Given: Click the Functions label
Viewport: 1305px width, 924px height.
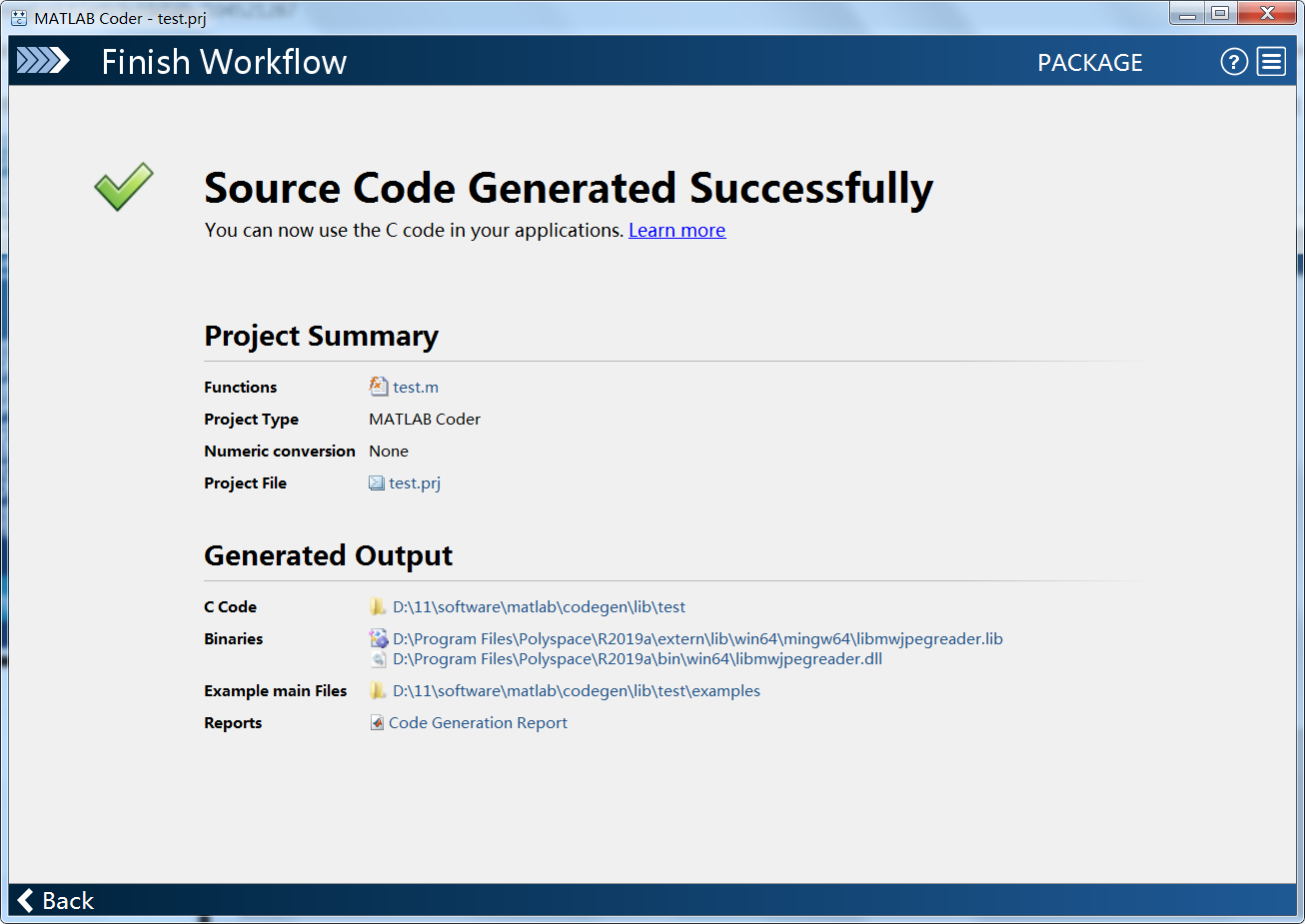Looking at the screenshot, I should (x=241, y=388).
